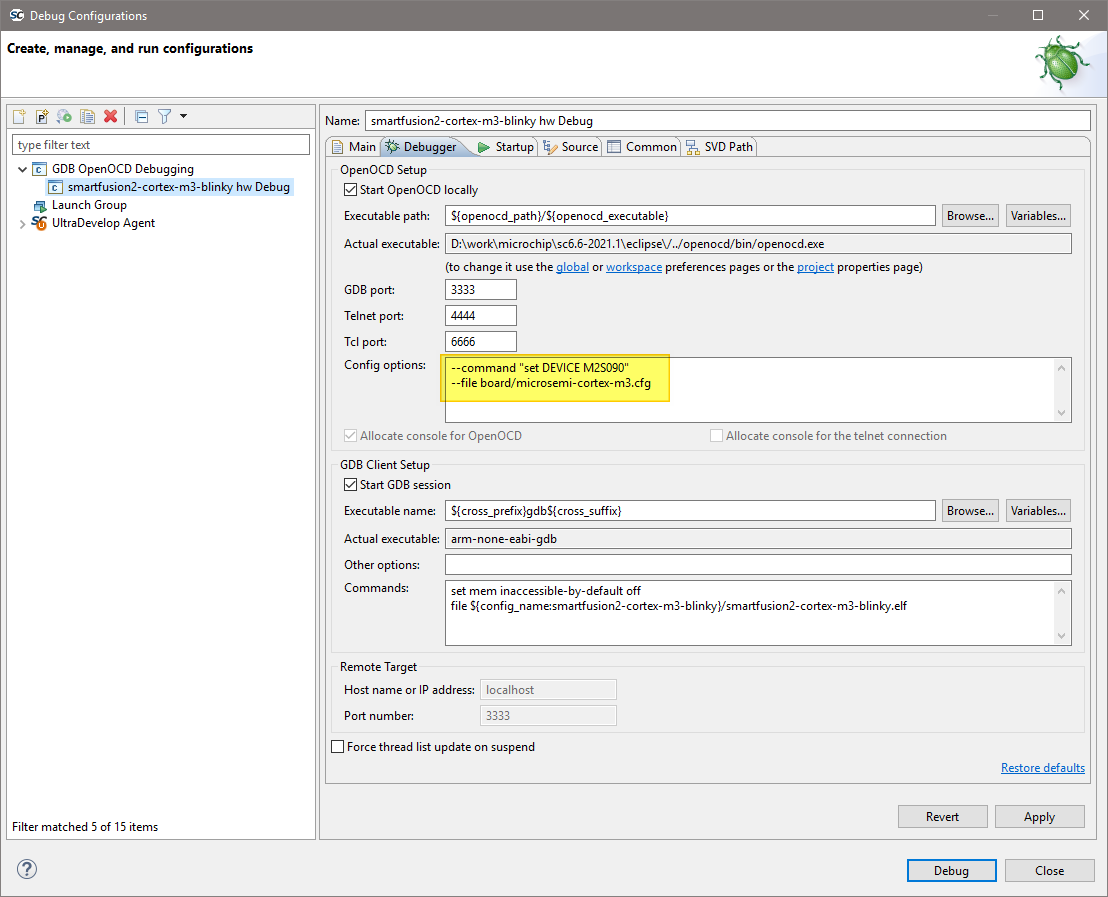
Task: Click the OpenOCD Executable path field
Action: click(x=690, y=216)
